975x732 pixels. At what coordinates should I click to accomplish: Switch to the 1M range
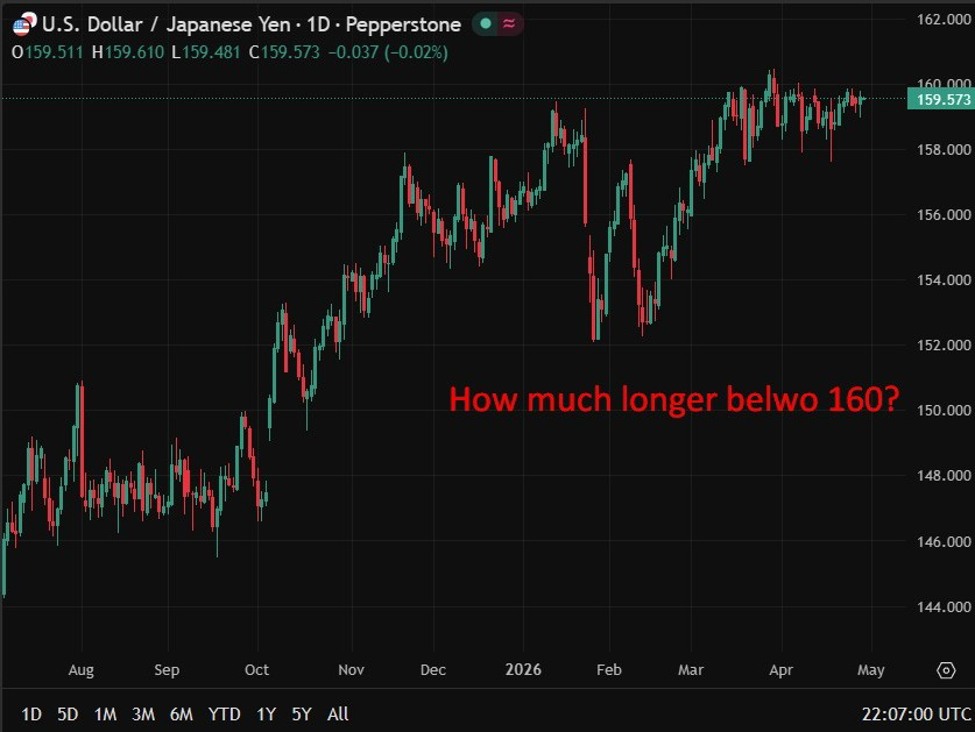click(x=105, y=714)
